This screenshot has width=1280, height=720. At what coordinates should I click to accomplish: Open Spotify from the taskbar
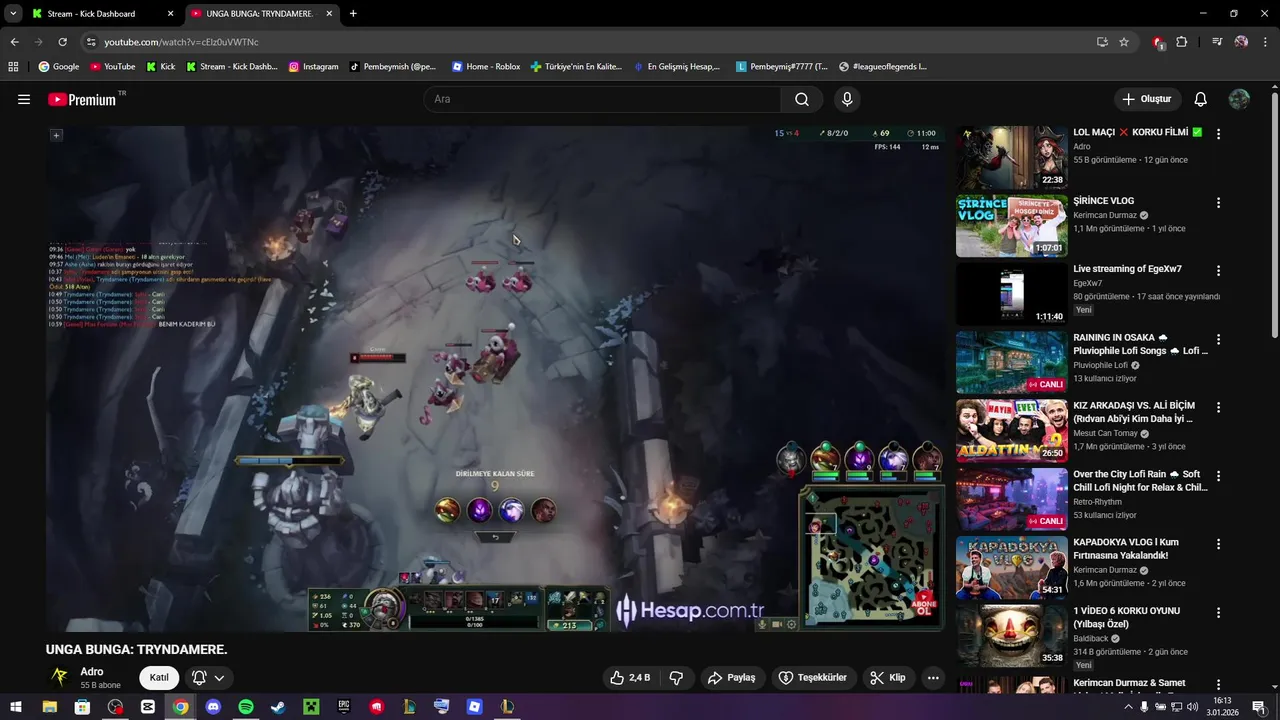point(246,707)
